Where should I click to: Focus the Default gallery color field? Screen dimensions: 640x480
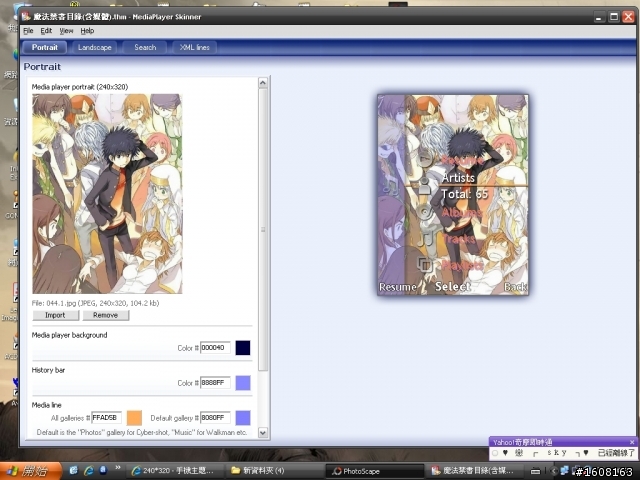(215, 418)
